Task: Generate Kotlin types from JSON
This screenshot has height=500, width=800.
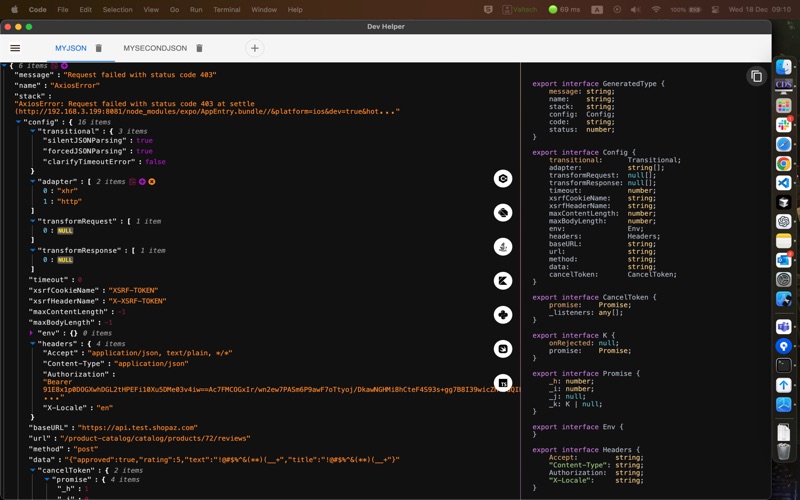Action: point(503,281)
